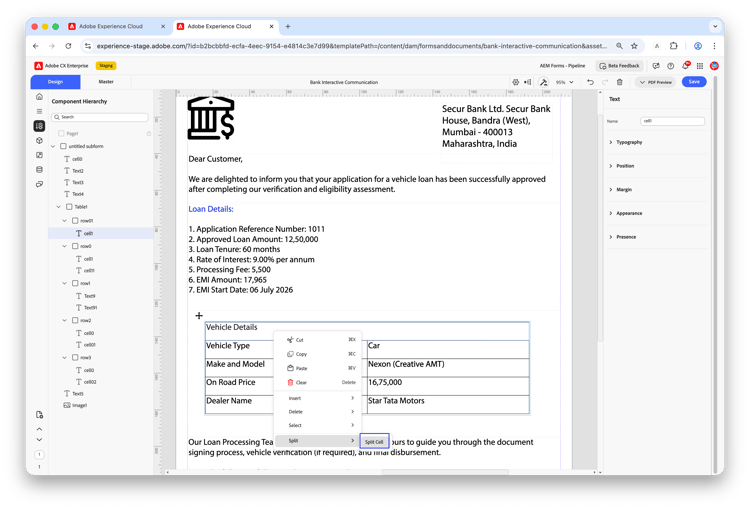Open the 95% zoom dropdown
Image resolution: width=750 pixels, height=509 pixels.
tap(564, 82)
